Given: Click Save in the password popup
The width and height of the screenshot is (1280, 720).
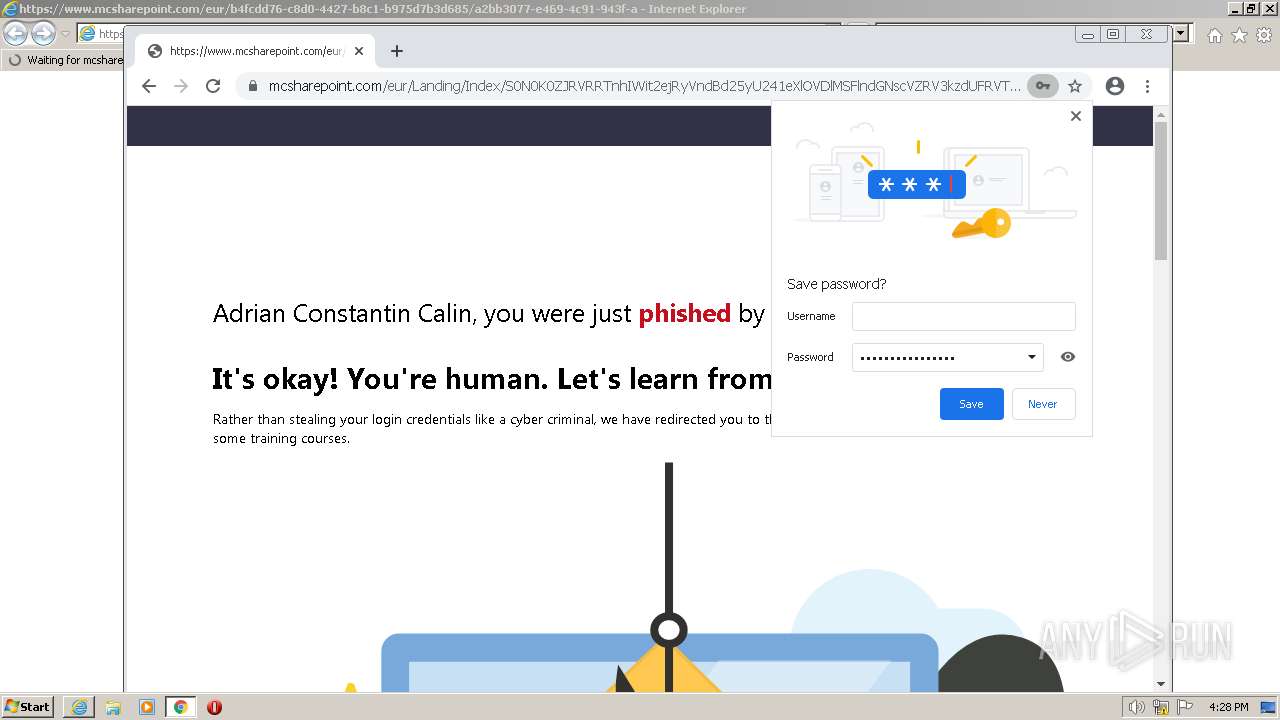Looking at the screenshot, I should 972,404.
